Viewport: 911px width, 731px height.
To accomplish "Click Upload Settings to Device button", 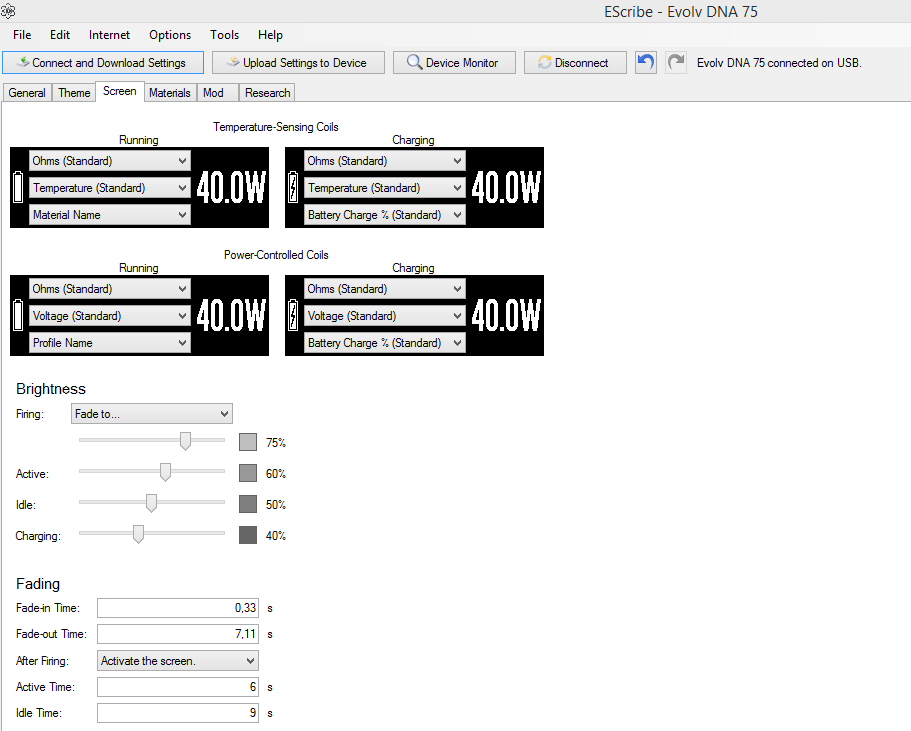I will 298,63.
